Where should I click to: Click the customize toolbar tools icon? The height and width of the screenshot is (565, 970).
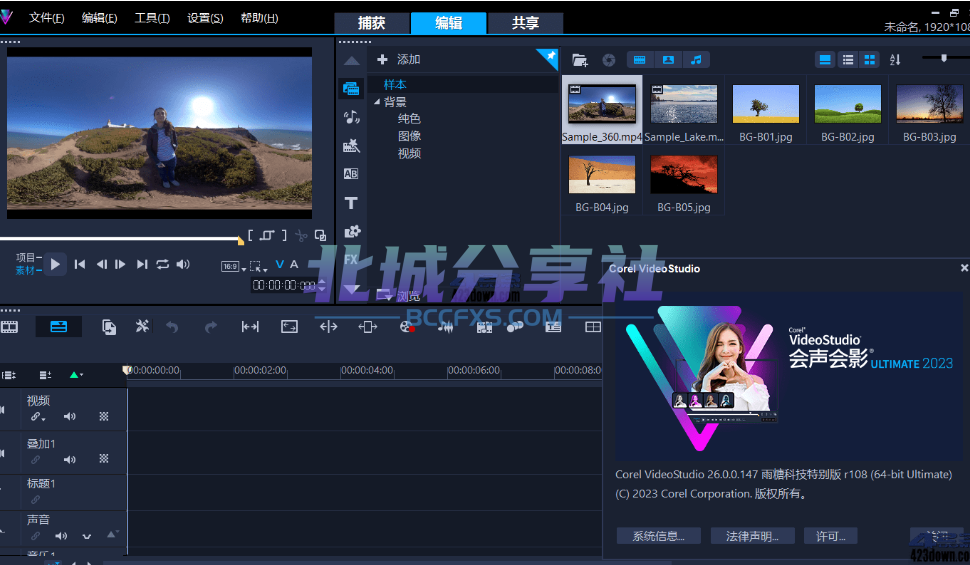(x=142, y=326)
